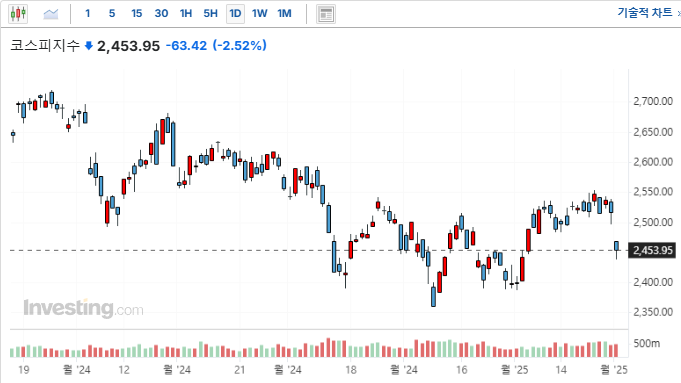The height and width of the screenshot is (383, 681).
Task: Open the chart layout panel icon
Action: 326,14
